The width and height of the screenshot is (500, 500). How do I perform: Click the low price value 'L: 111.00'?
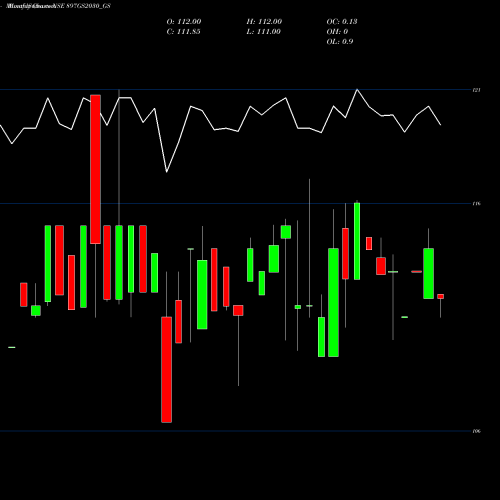click(263, 32)
